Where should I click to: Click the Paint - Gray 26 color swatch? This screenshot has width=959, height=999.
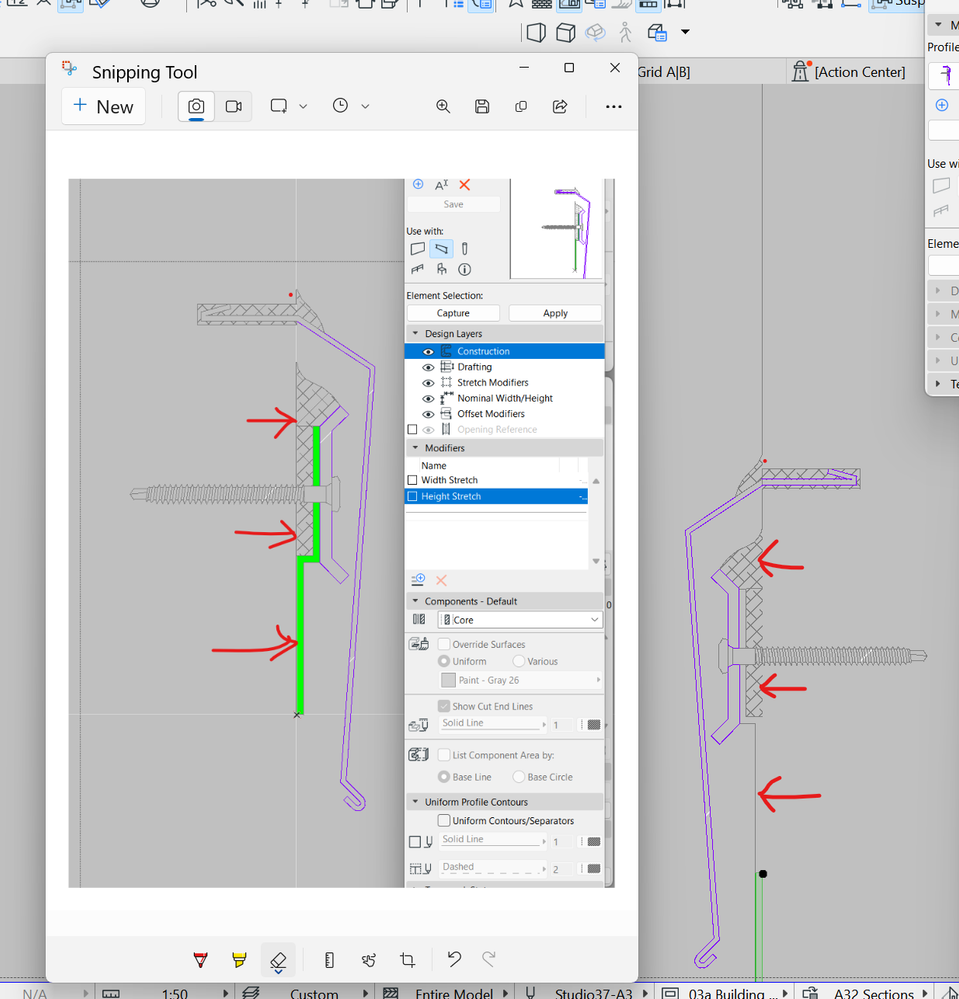tap(446, 680)
